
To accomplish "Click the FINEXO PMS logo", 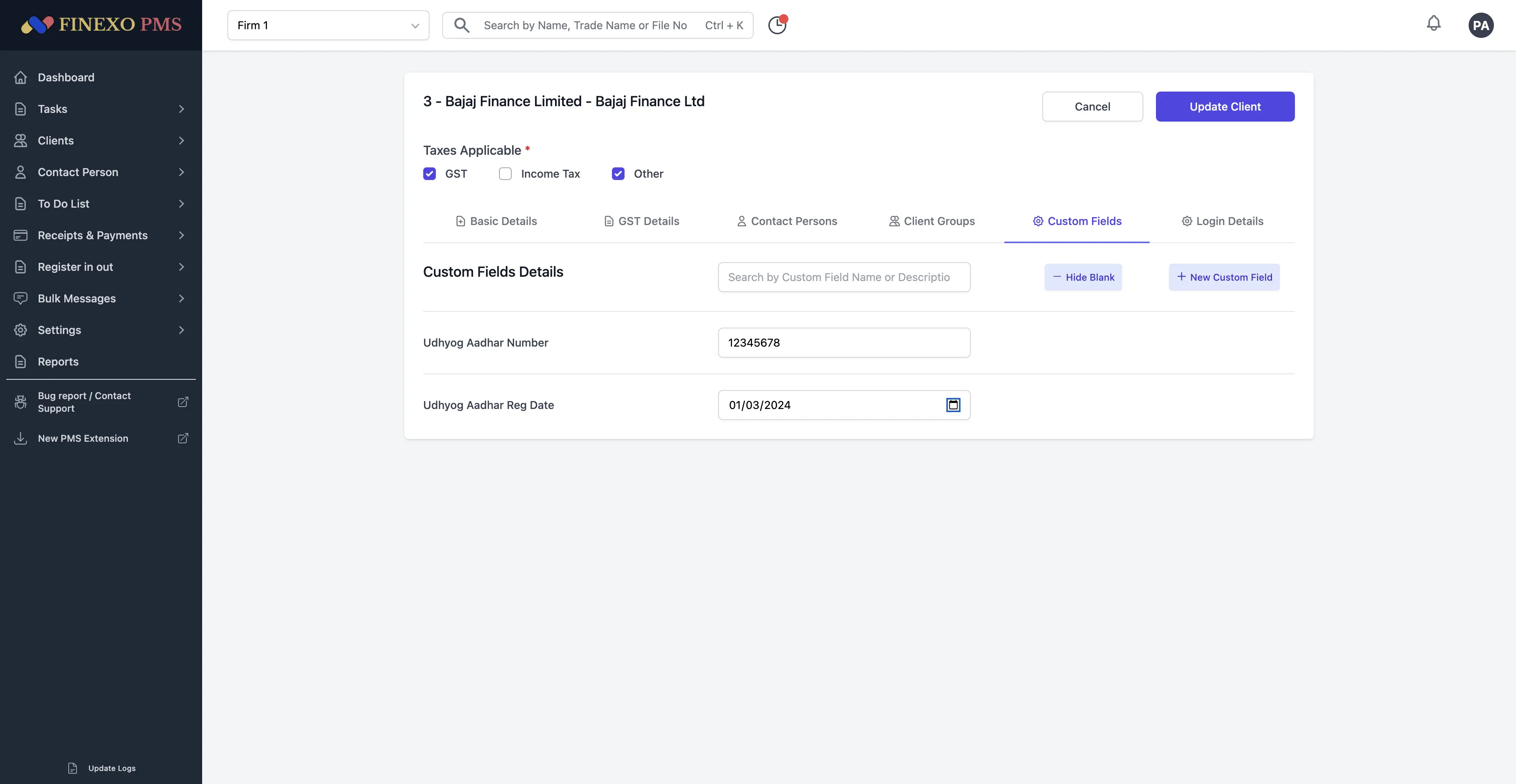I will click(x=101, y=25).
